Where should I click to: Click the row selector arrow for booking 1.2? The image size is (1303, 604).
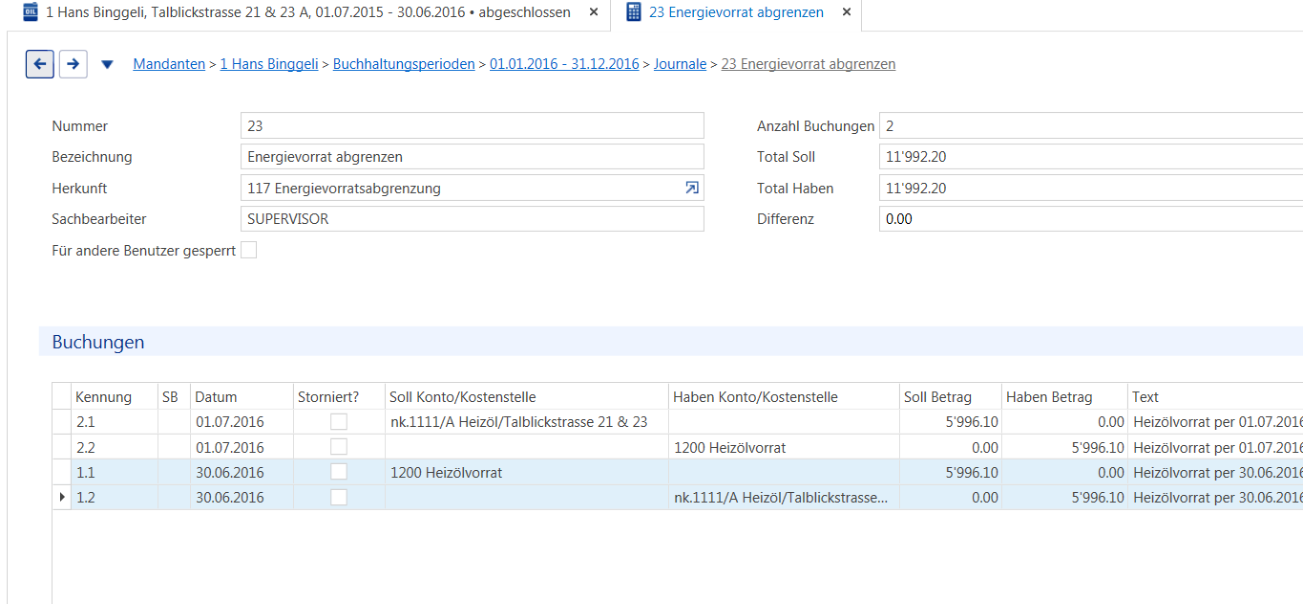point(62,497)
